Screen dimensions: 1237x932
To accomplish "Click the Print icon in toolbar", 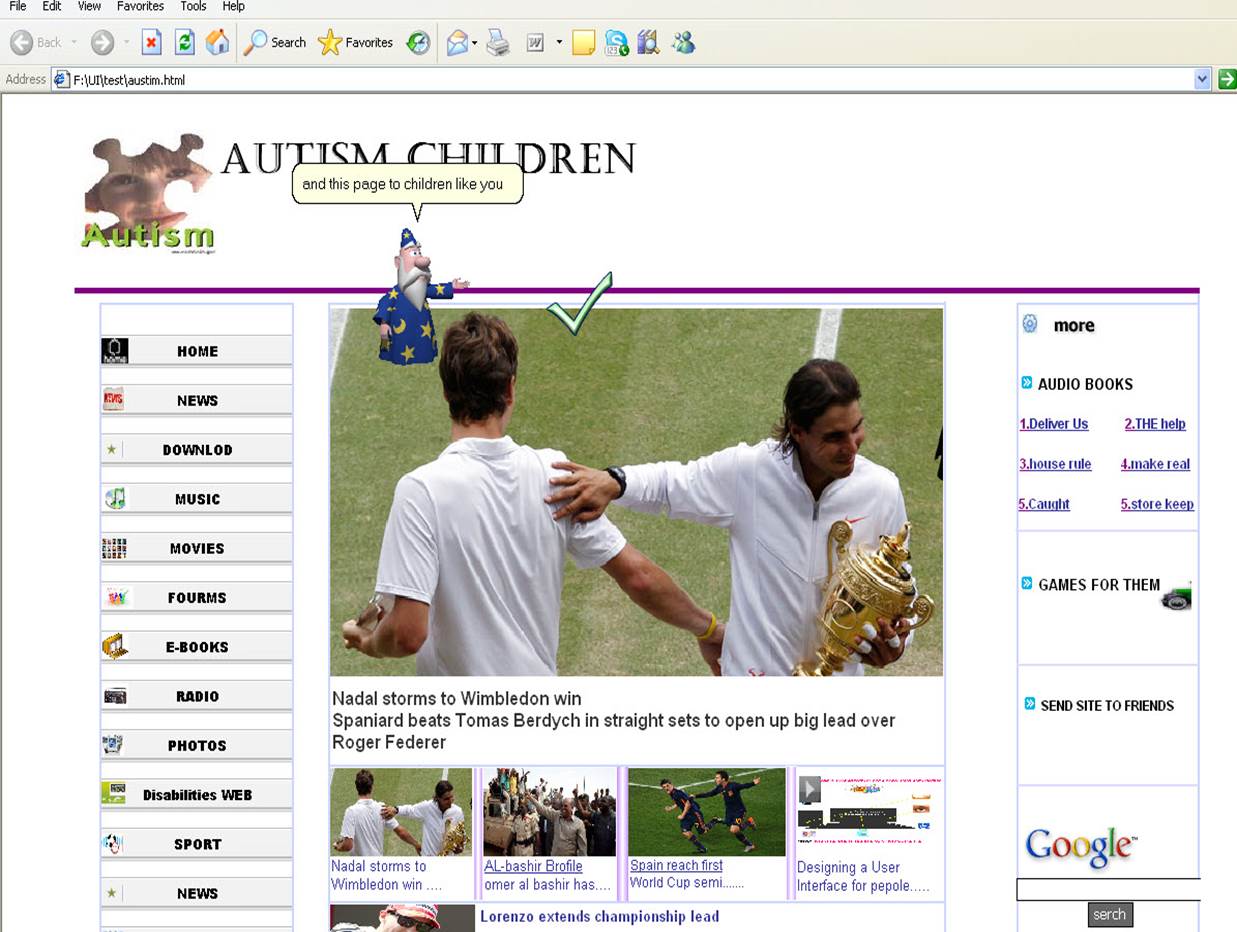I will coord(498,42).
